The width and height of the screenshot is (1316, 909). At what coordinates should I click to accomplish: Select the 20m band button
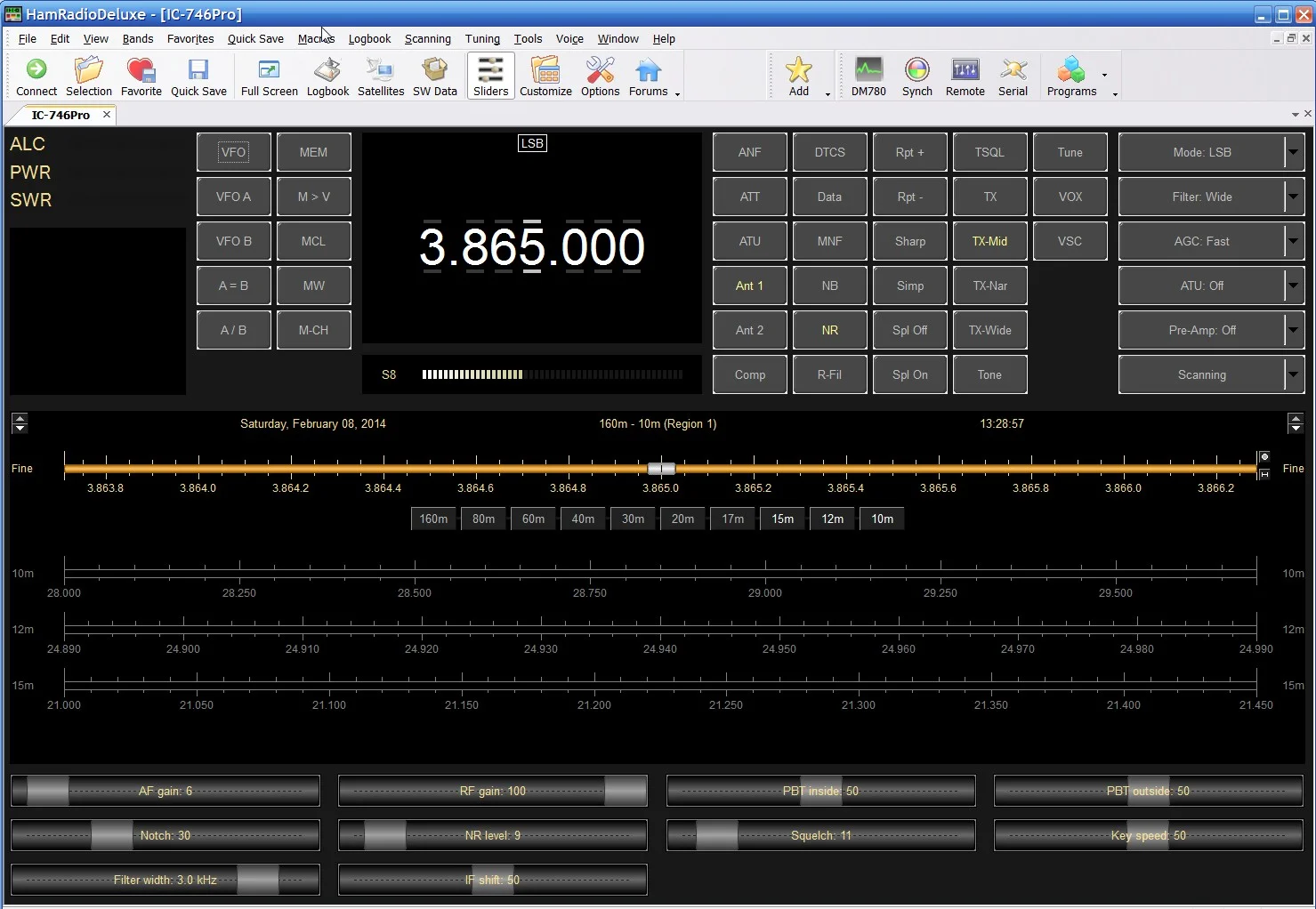tap(683, 519)
